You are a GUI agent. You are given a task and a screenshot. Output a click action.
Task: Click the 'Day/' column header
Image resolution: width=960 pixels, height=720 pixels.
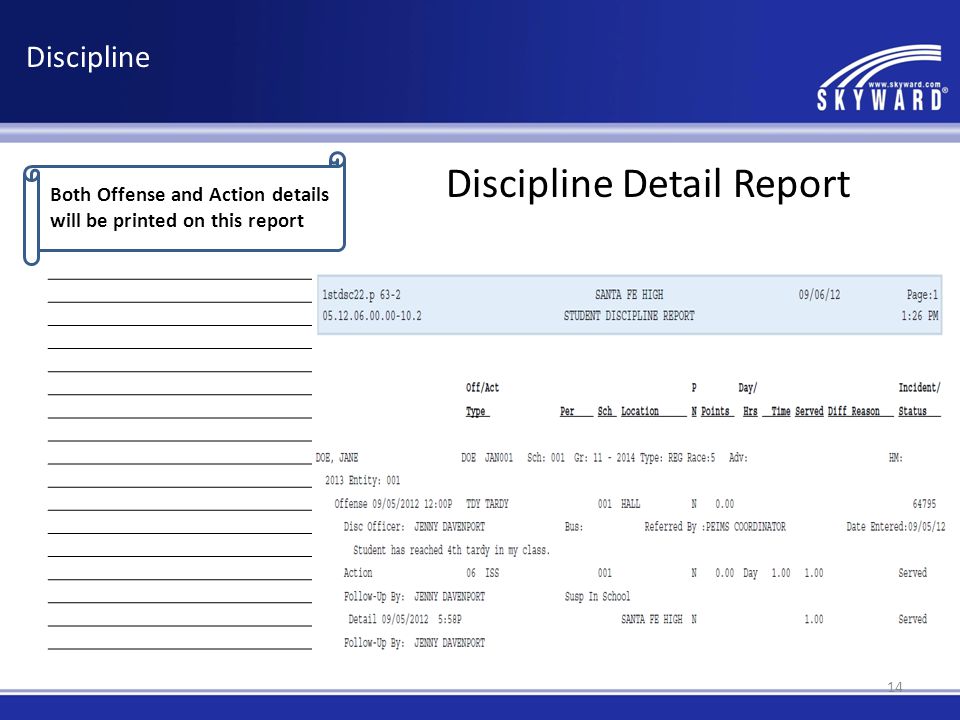(748, 388)
